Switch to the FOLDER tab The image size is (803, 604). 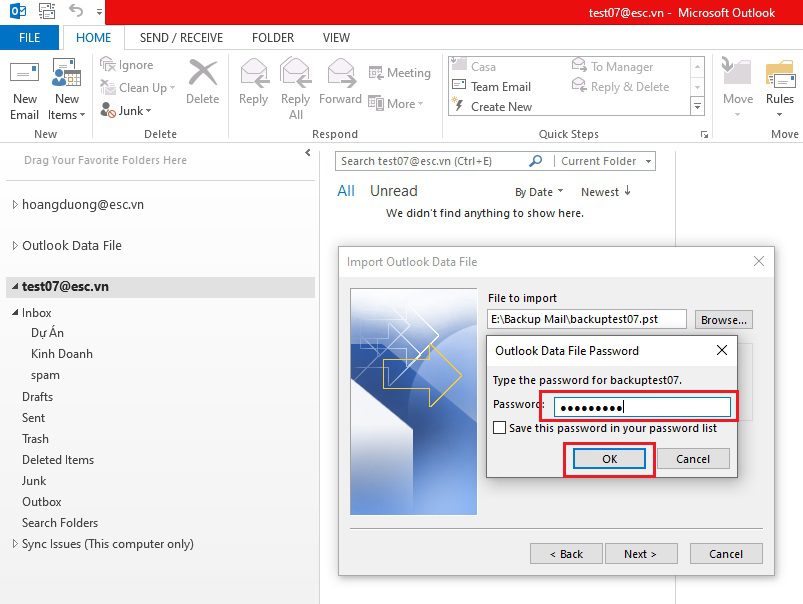[x=273, y=37]
